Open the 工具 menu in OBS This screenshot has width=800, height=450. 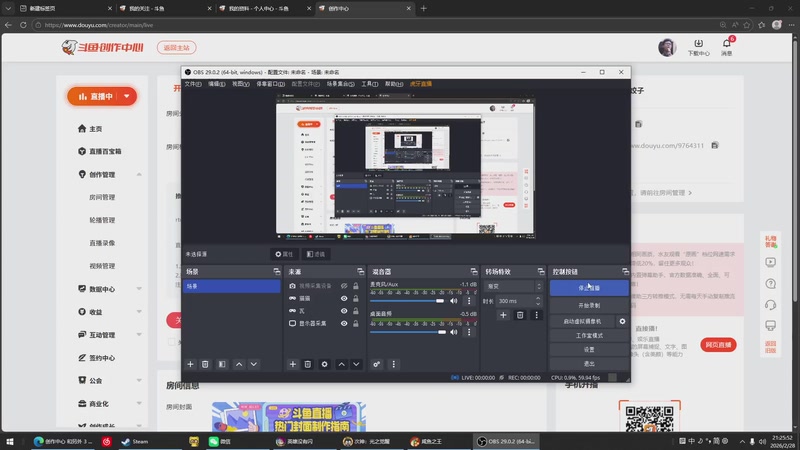(369, 84)
